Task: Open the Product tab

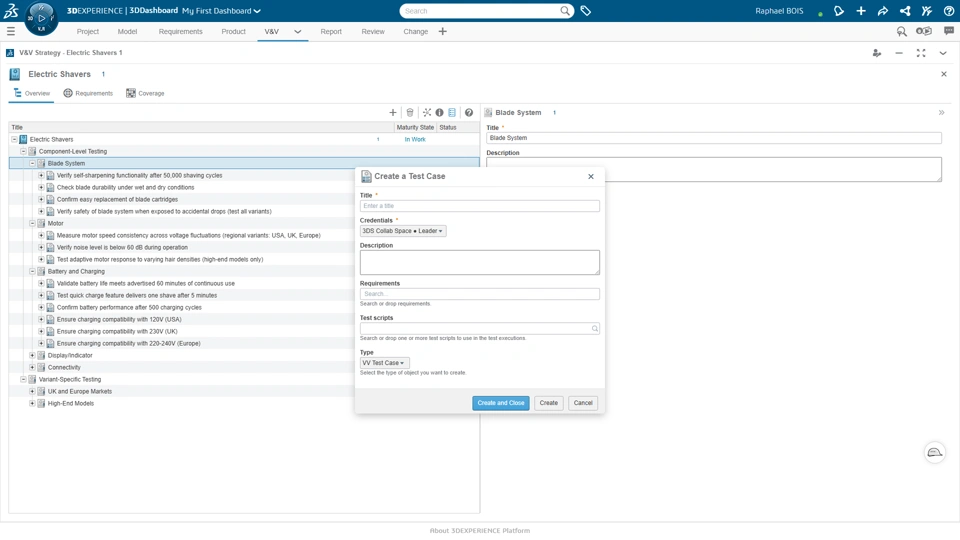Action: [x=233, y=32]
